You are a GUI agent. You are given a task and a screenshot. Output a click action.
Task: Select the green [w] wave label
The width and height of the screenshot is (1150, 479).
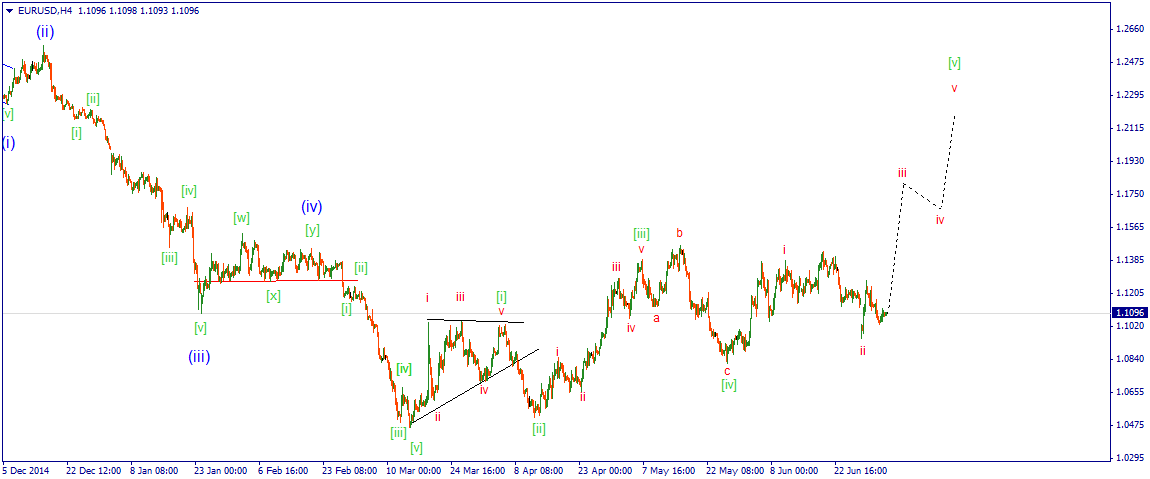(242, 218)
